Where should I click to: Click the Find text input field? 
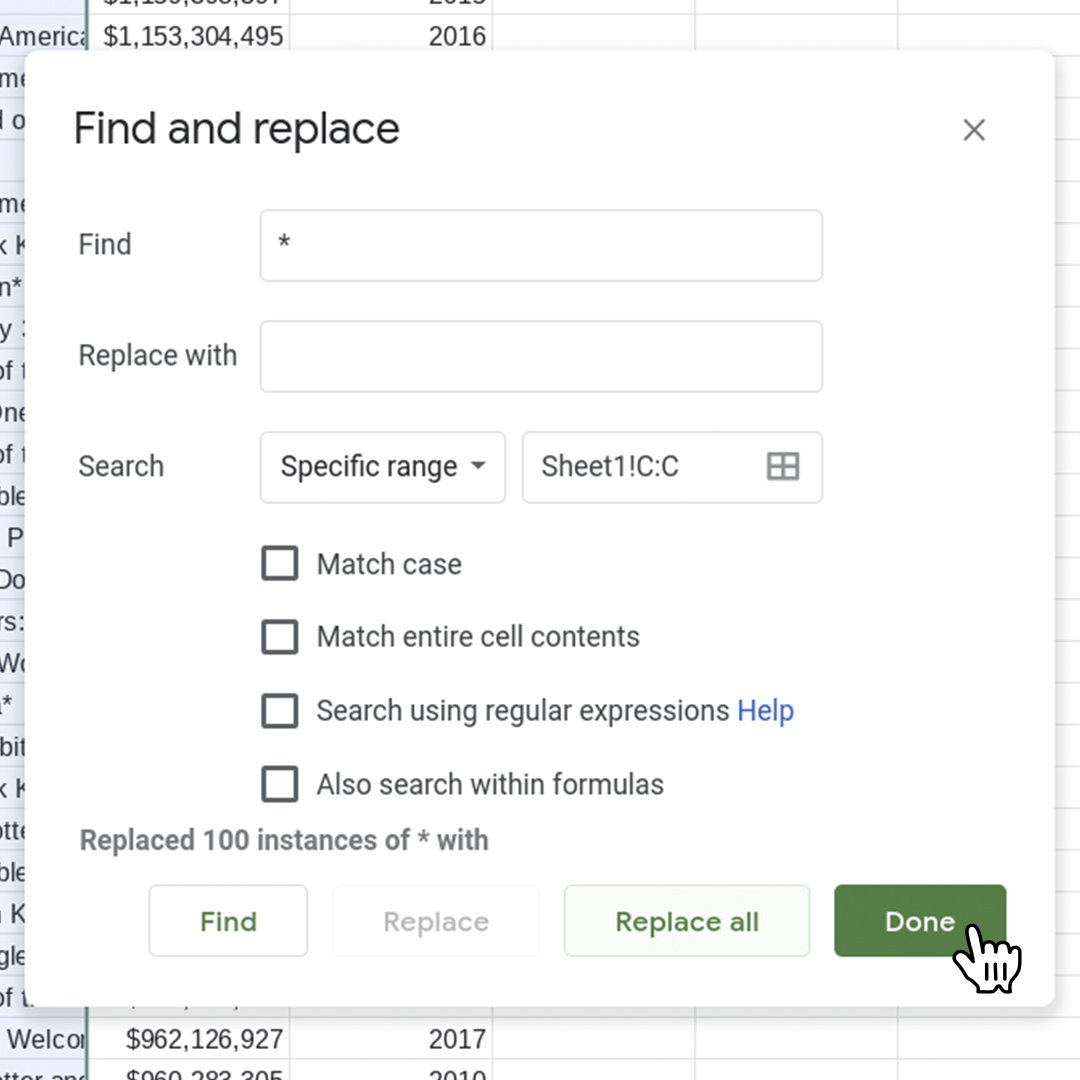pyautogui.click(x=541, y=245)
